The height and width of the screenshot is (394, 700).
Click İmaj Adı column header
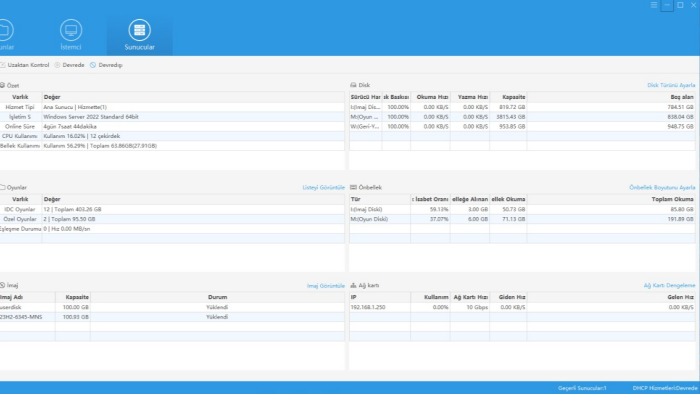27,297
